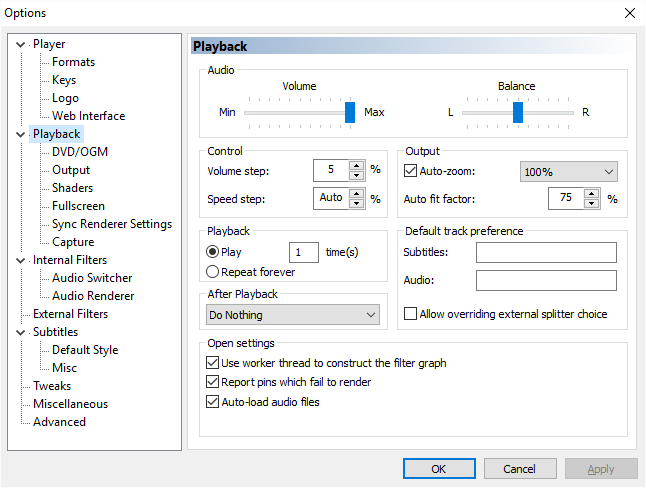This screenshot has width=646, height=488.
Task: Open Audio Renderer settings page
Action: click(x=93, y=296)
